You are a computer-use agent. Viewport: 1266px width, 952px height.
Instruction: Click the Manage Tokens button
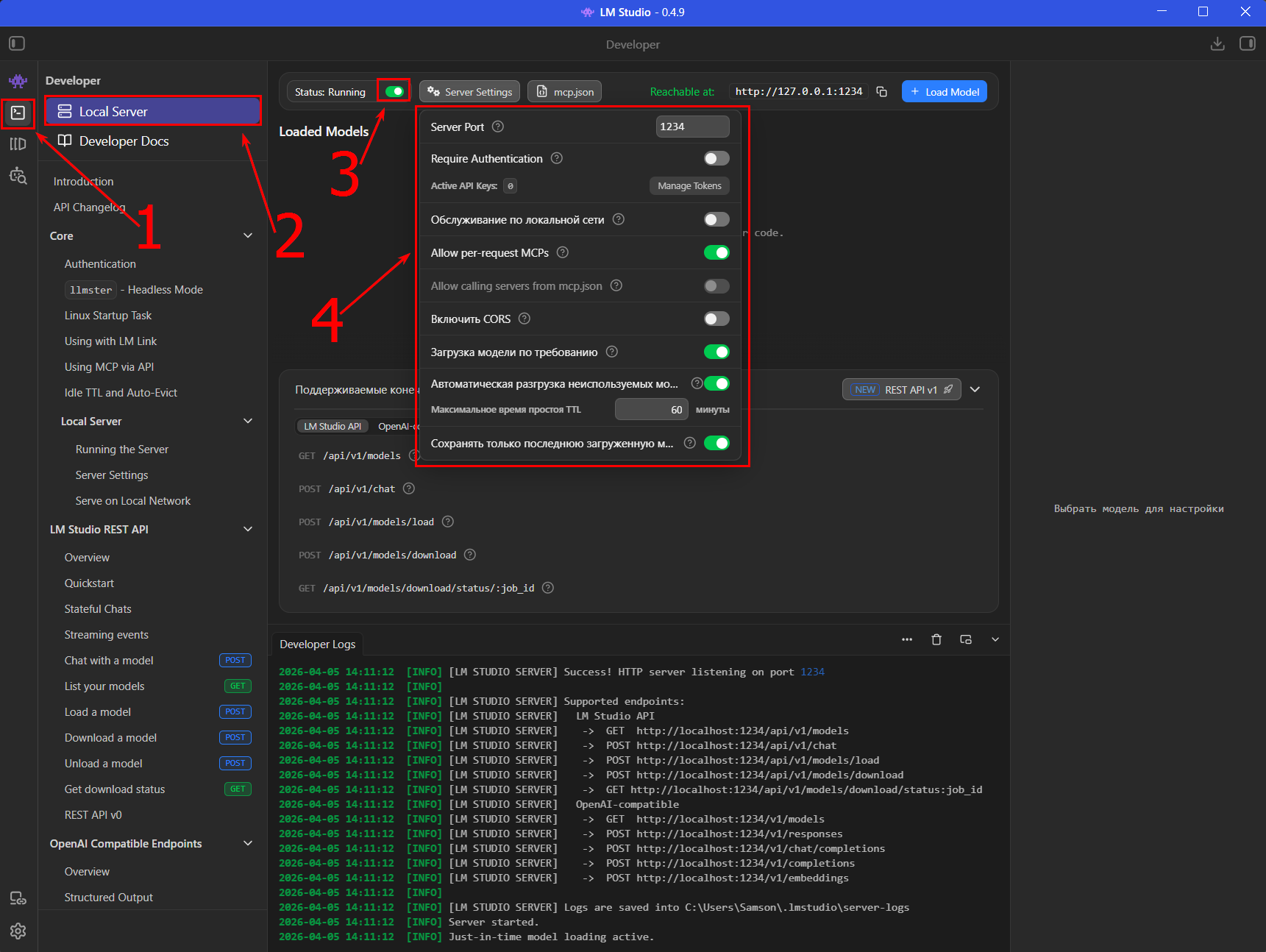click(x=689, y=186)
